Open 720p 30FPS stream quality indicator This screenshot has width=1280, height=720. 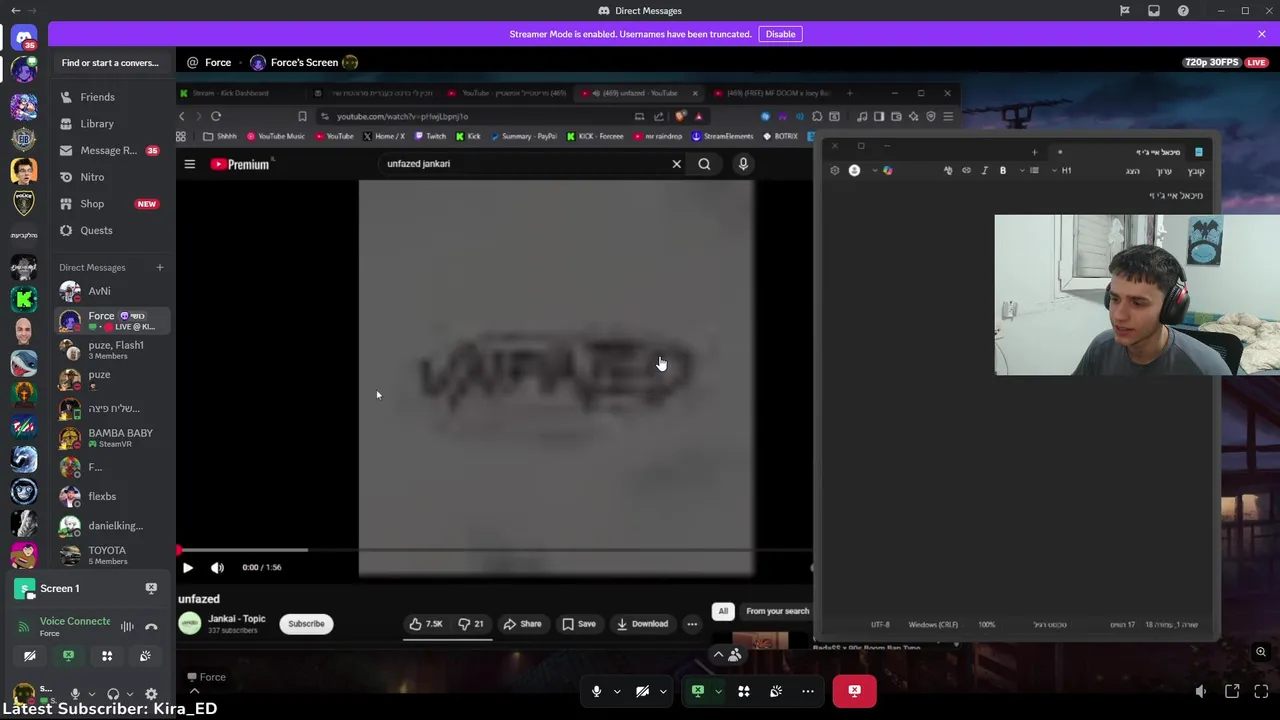(1211, 62)
